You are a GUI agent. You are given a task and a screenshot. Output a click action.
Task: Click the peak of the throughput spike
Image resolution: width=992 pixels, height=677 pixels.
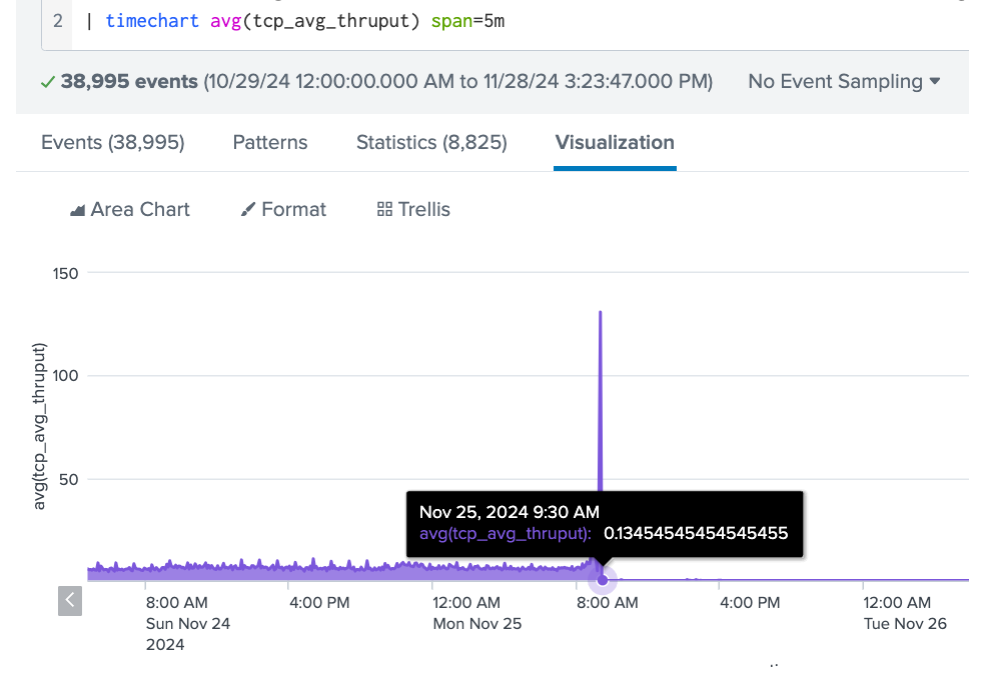(x=600, y=314)
